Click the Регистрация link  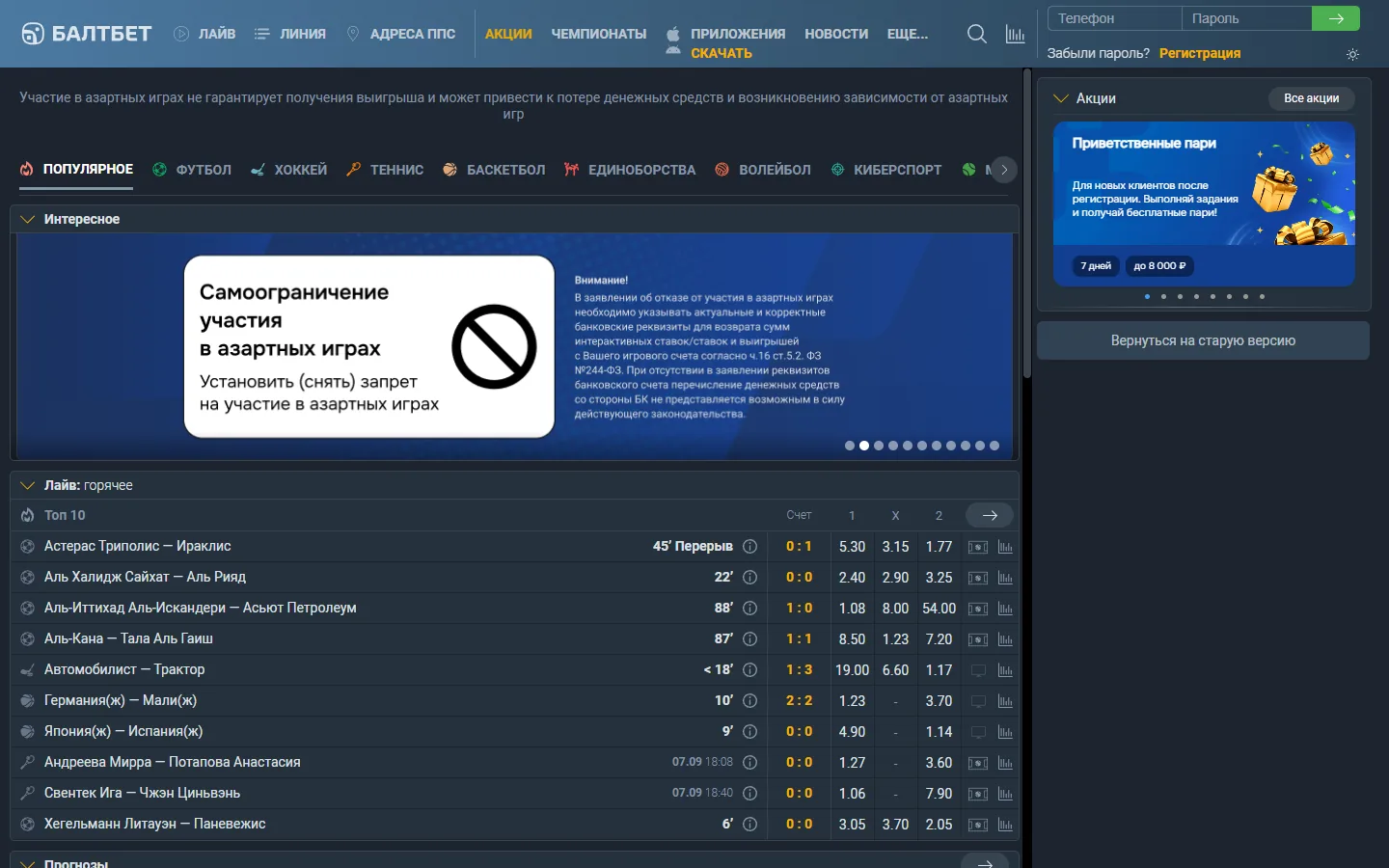pos(1200,53)
